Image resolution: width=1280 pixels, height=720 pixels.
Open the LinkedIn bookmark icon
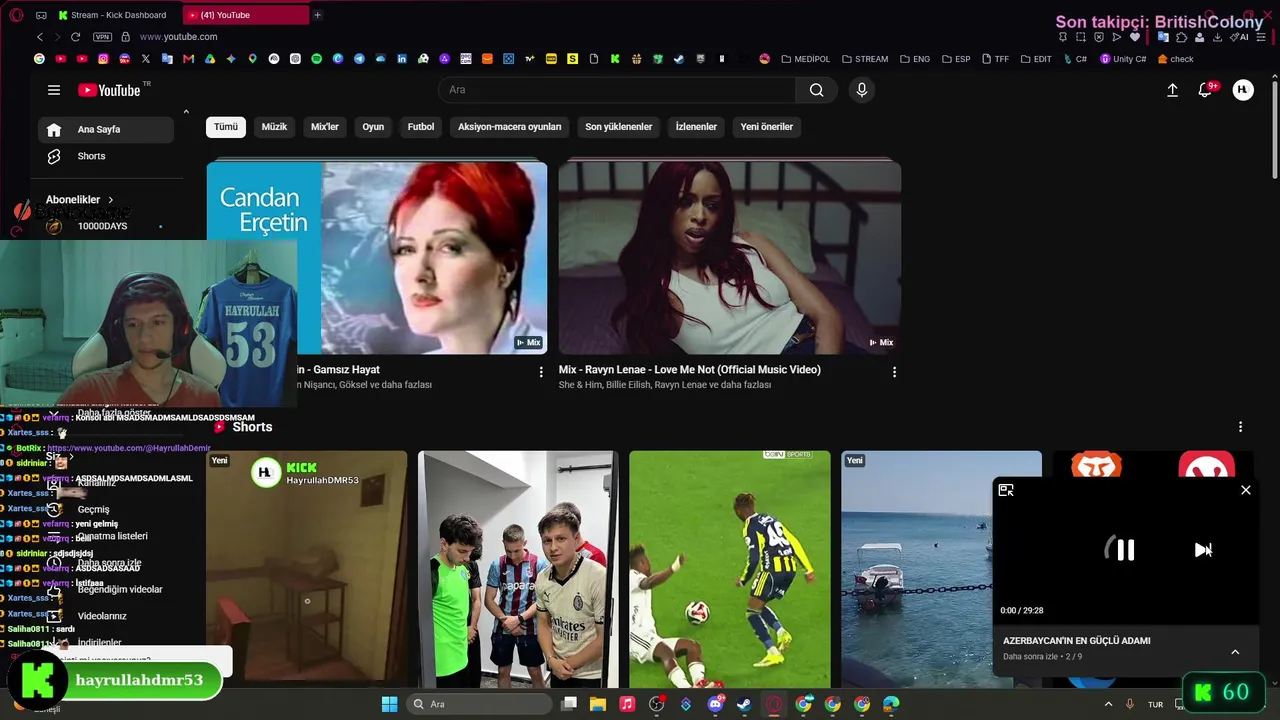[x=402, y=59]
